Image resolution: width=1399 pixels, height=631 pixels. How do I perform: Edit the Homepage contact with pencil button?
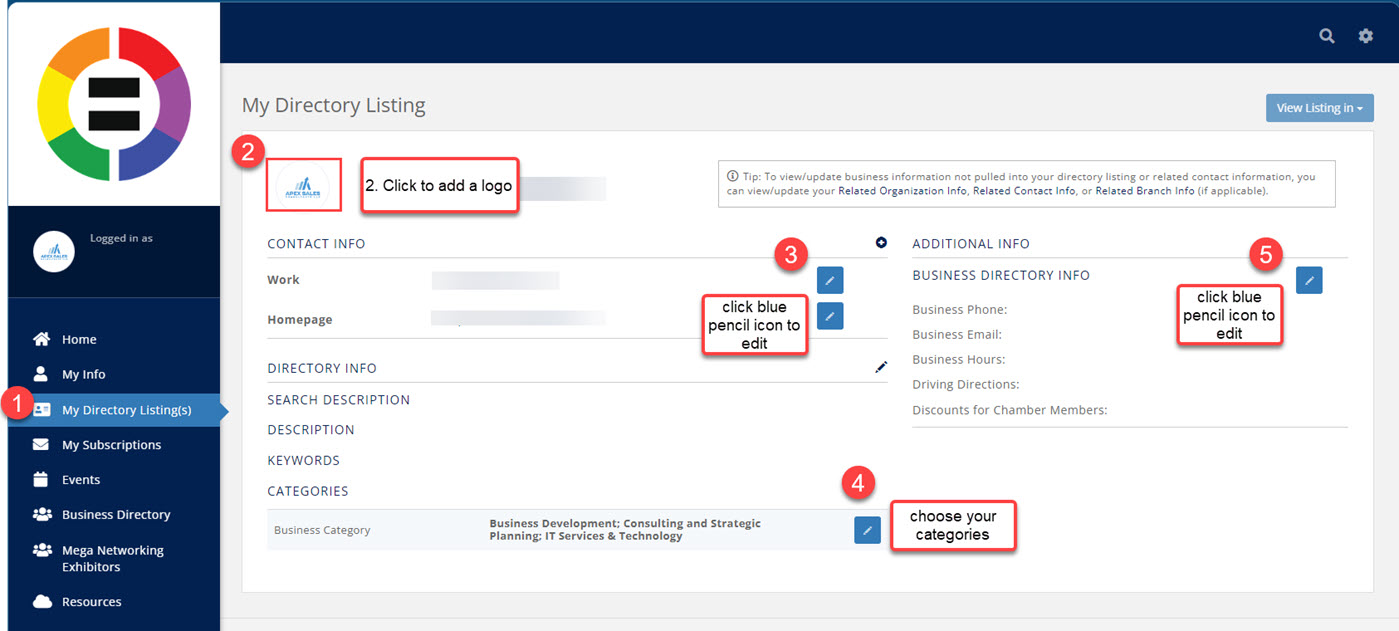[x=830, y=316]
